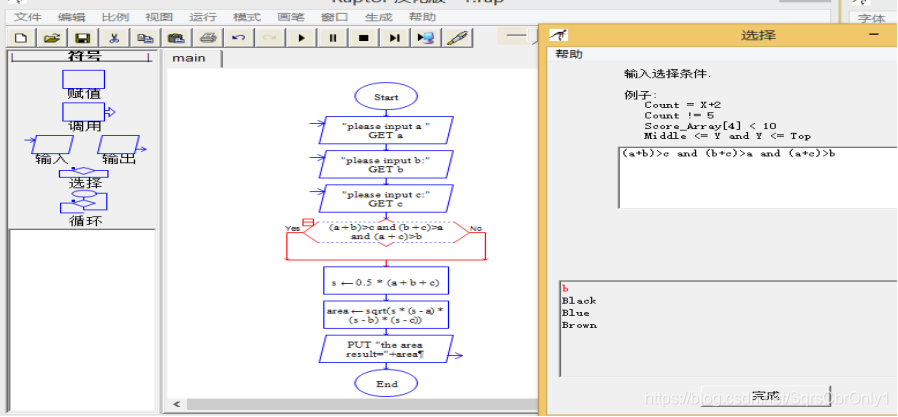Click the New file toolbar icon
The width and height of the screenshot is (898, 417).
[x=21, y=38]
